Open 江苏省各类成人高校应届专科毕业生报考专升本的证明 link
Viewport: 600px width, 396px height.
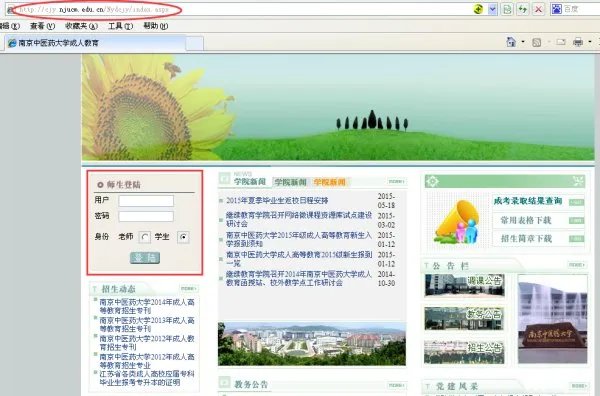147,378
